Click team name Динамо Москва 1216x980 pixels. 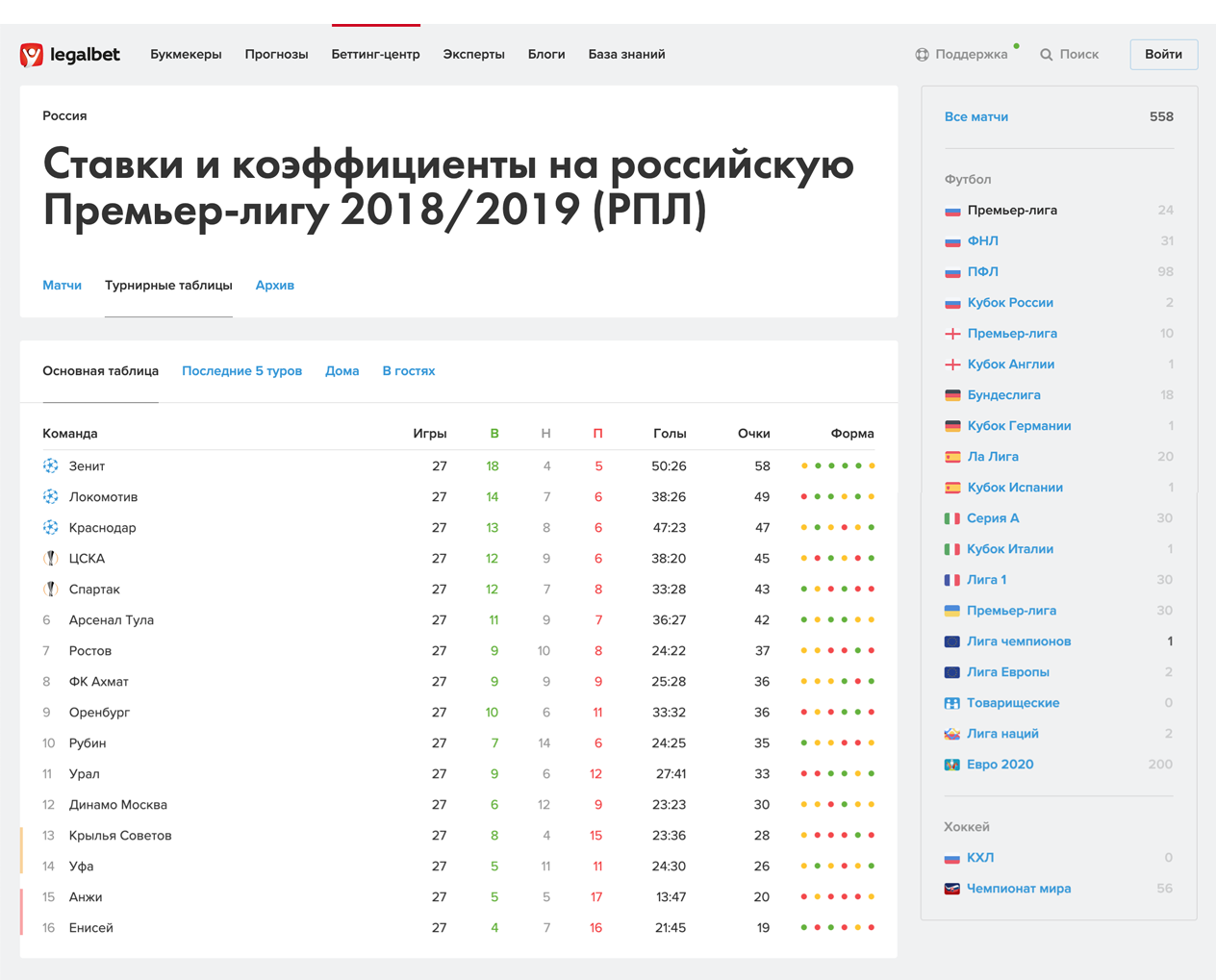[117, 805]
